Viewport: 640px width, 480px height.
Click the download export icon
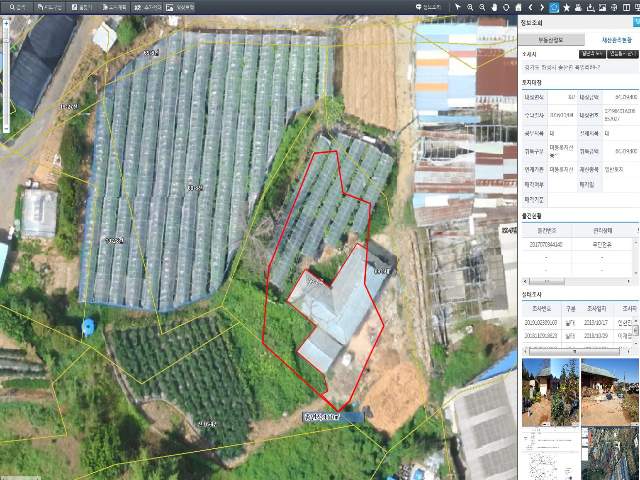[592, 7]
